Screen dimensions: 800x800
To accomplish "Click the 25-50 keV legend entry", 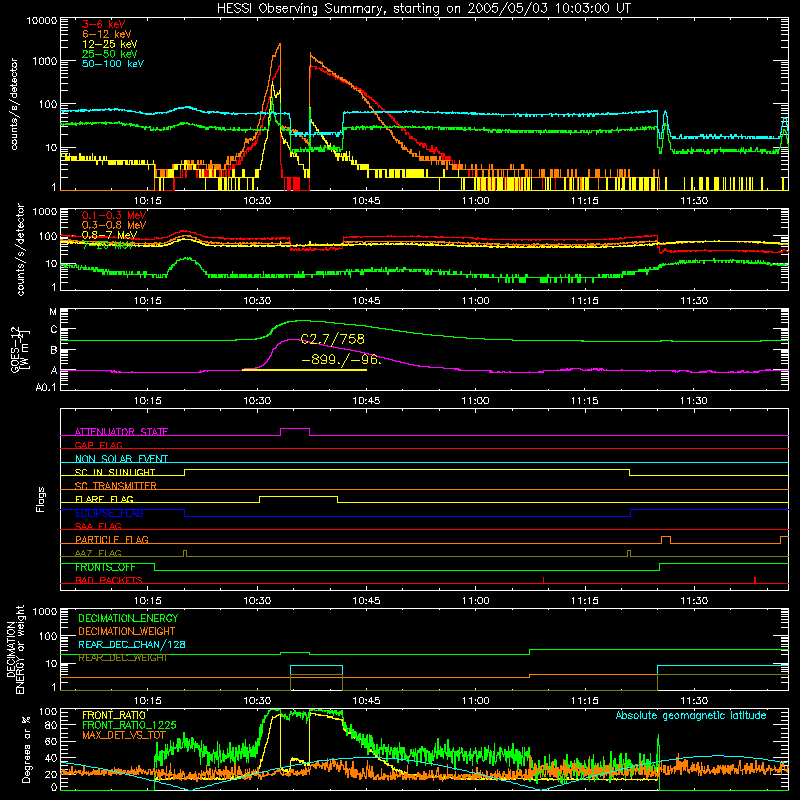I will 110,54.
